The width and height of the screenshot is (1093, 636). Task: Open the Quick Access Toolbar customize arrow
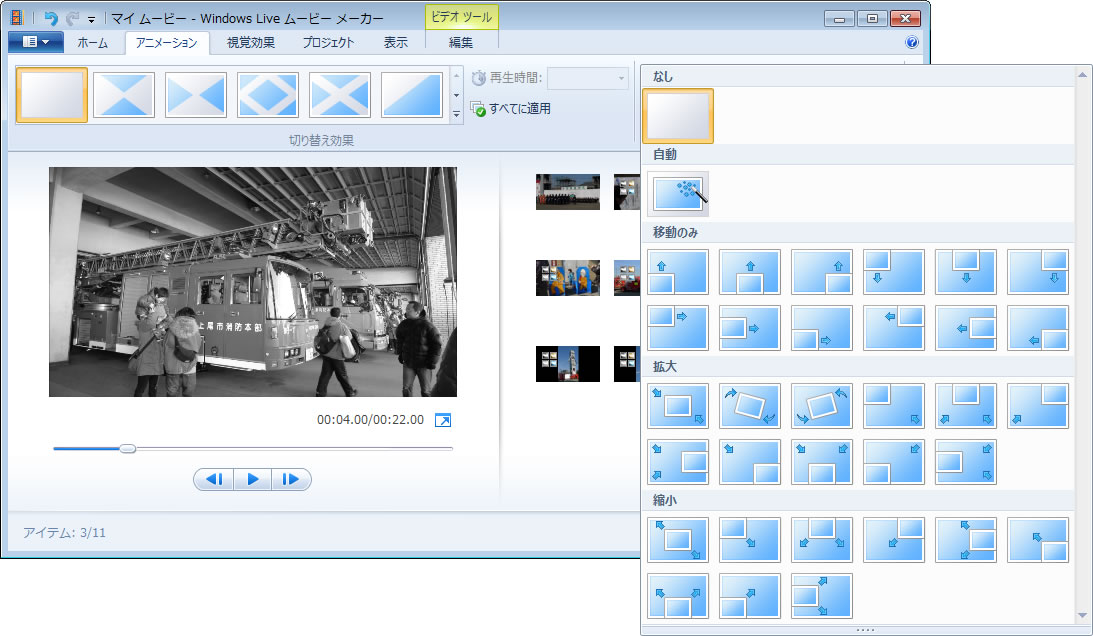(91, 19)
